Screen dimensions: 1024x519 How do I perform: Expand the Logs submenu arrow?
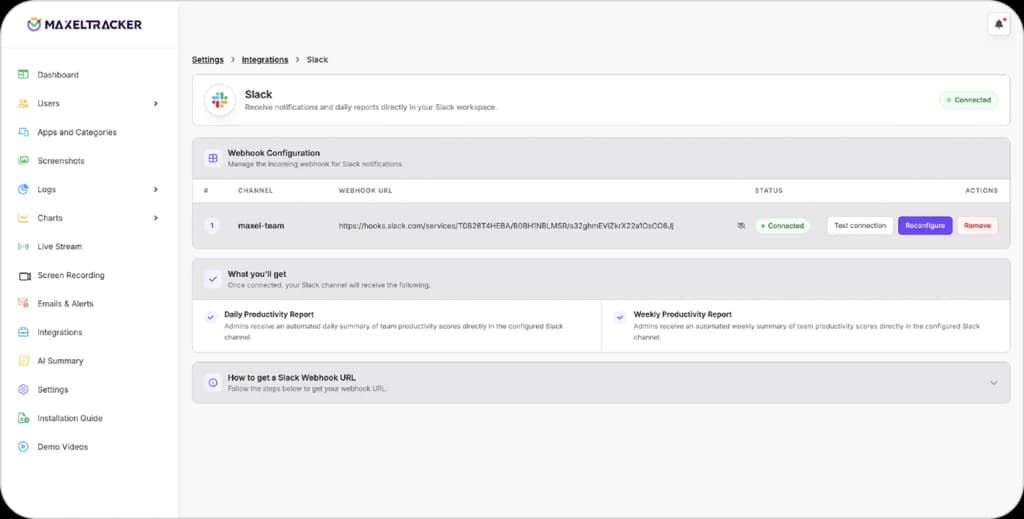pos(155,189)
